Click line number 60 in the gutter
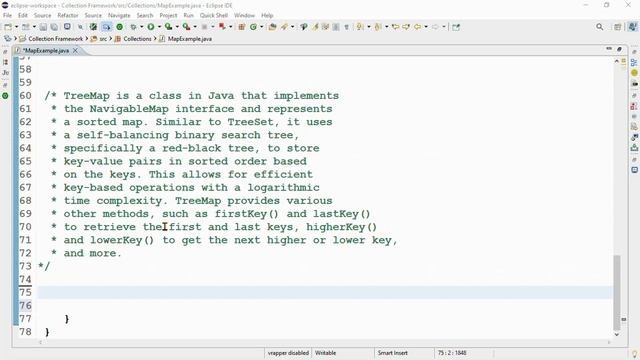Screen dimensions: 640x360 [x=25, y=96]
